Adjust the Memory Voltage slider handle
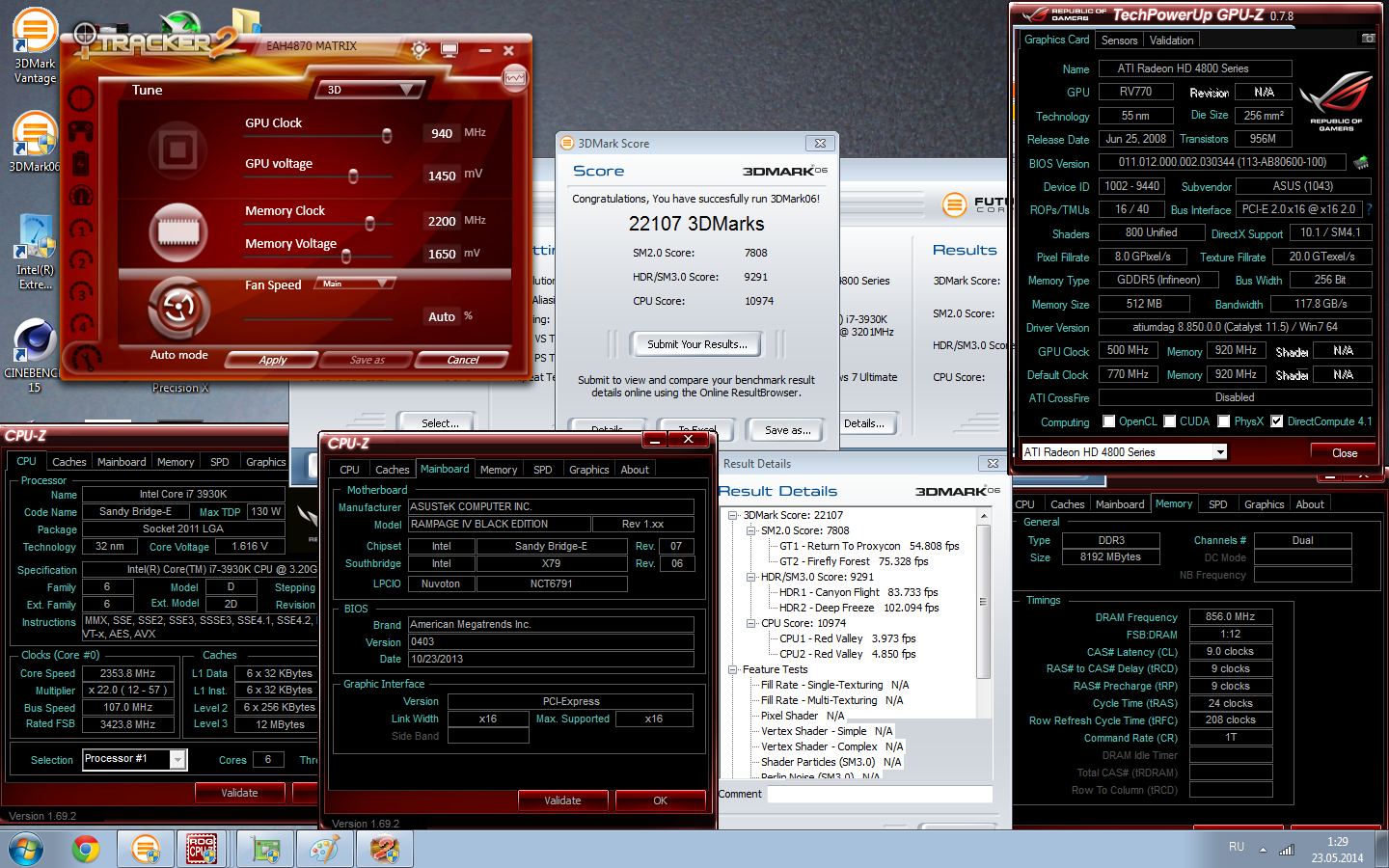 [x=345, y=257]
